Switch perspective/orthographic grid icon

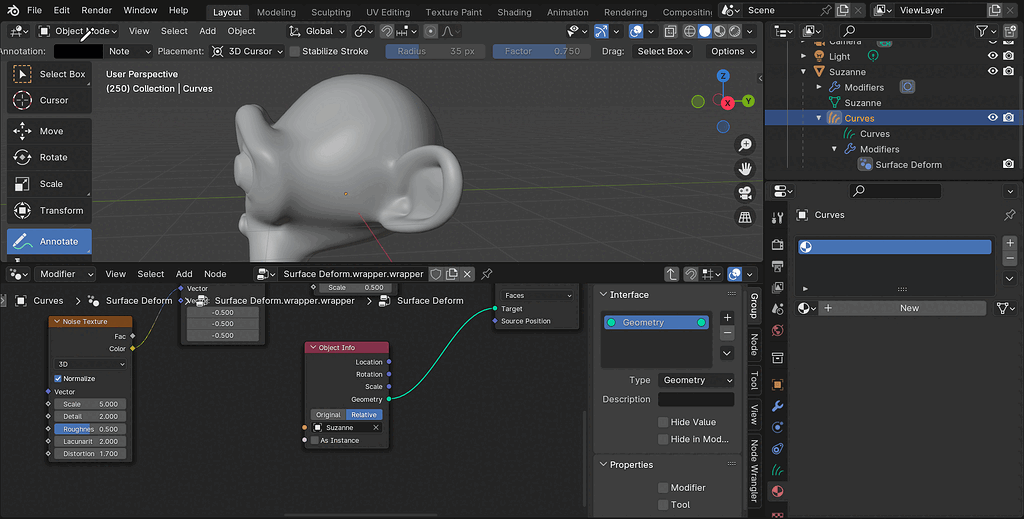point(744,217)
